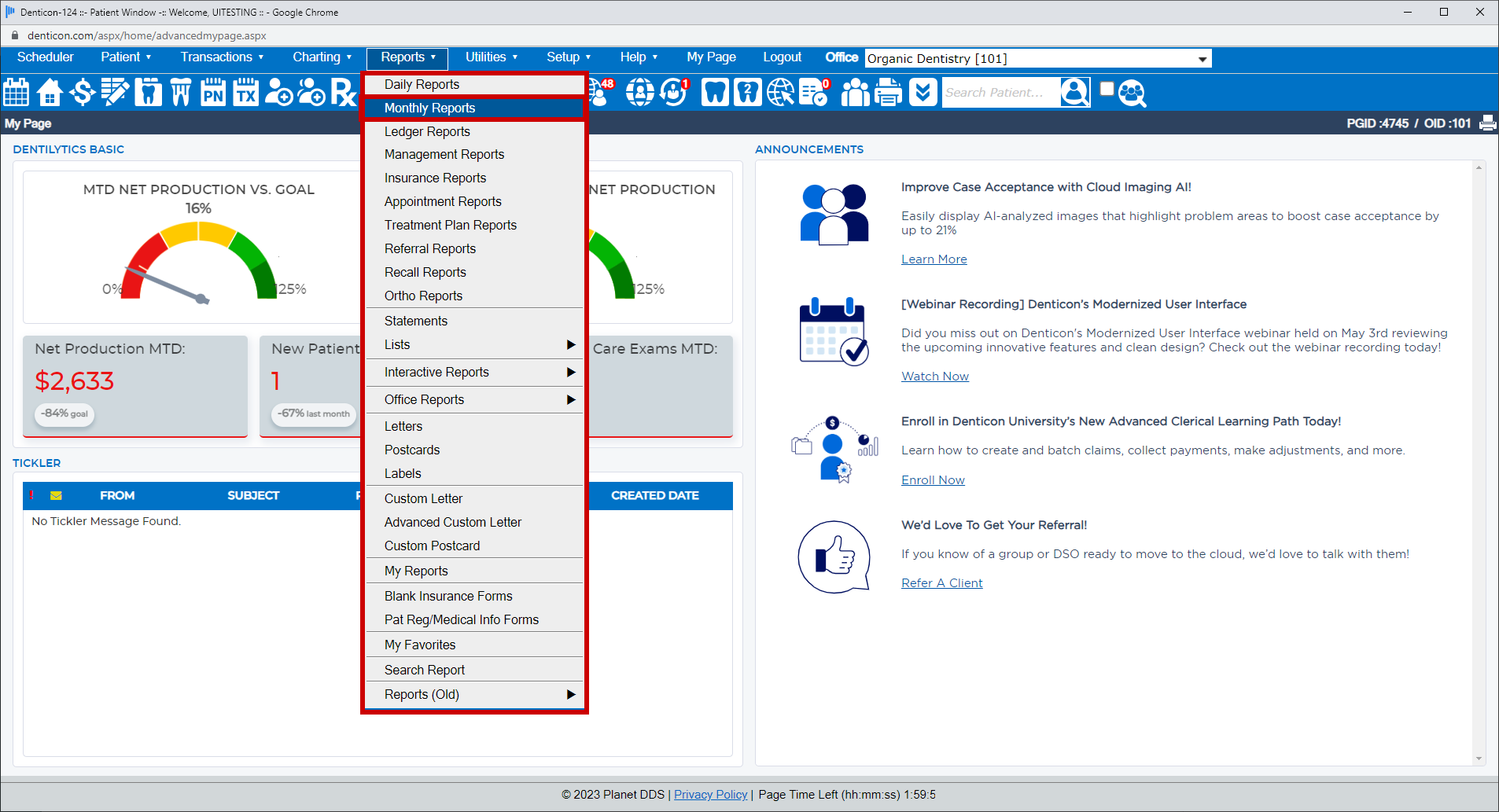Open the scheduler calendar toolbar icon
The image size is (1499, 812).
pos(17,92)
